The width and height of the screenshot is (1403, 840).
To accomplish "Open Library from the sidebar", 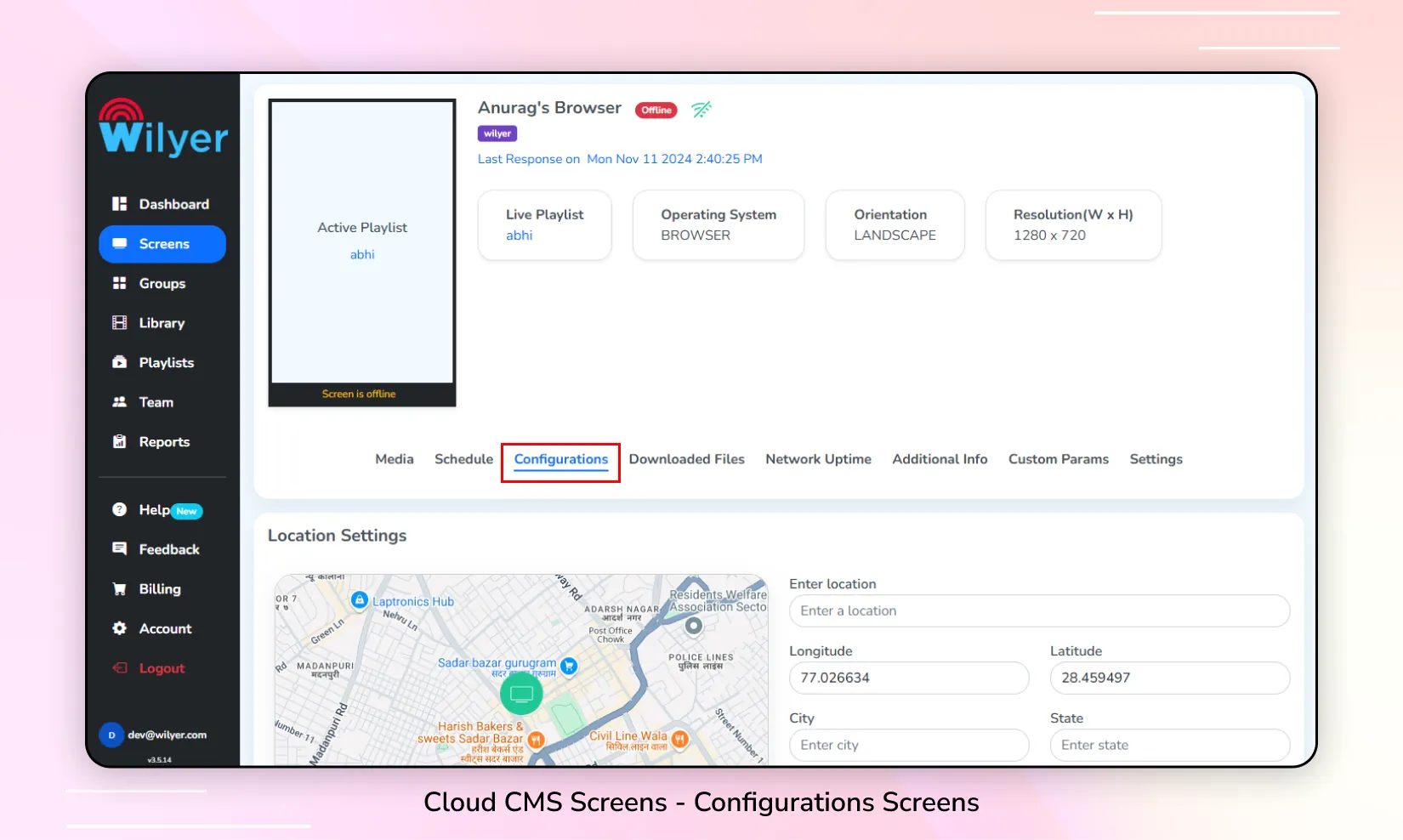I will tap(162, 323).
